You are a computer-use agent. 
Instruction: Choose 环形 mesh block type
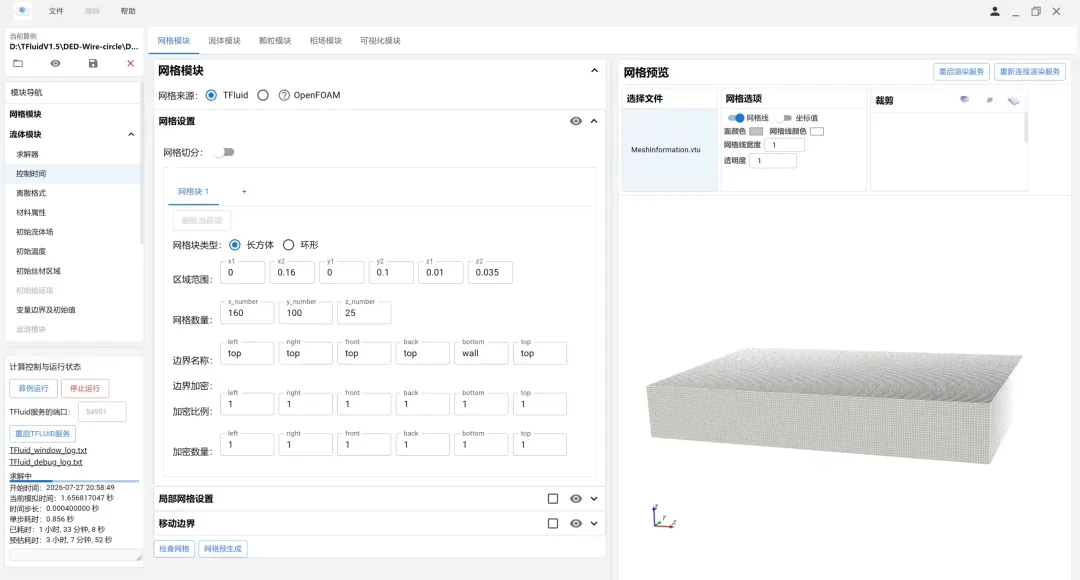click(289, 245)
